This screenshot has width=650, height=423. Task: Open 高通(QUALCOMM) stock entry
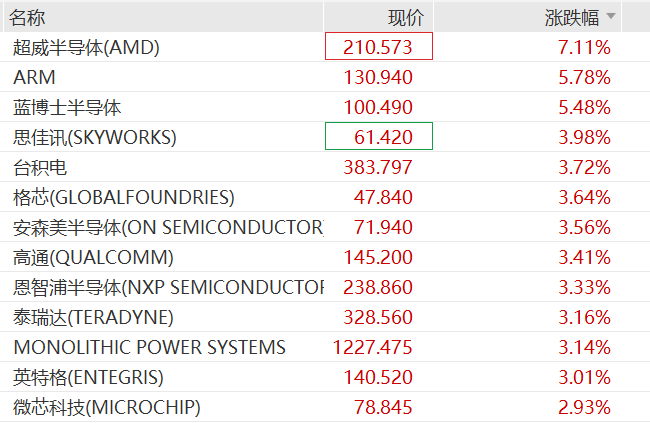click(93, 257)
